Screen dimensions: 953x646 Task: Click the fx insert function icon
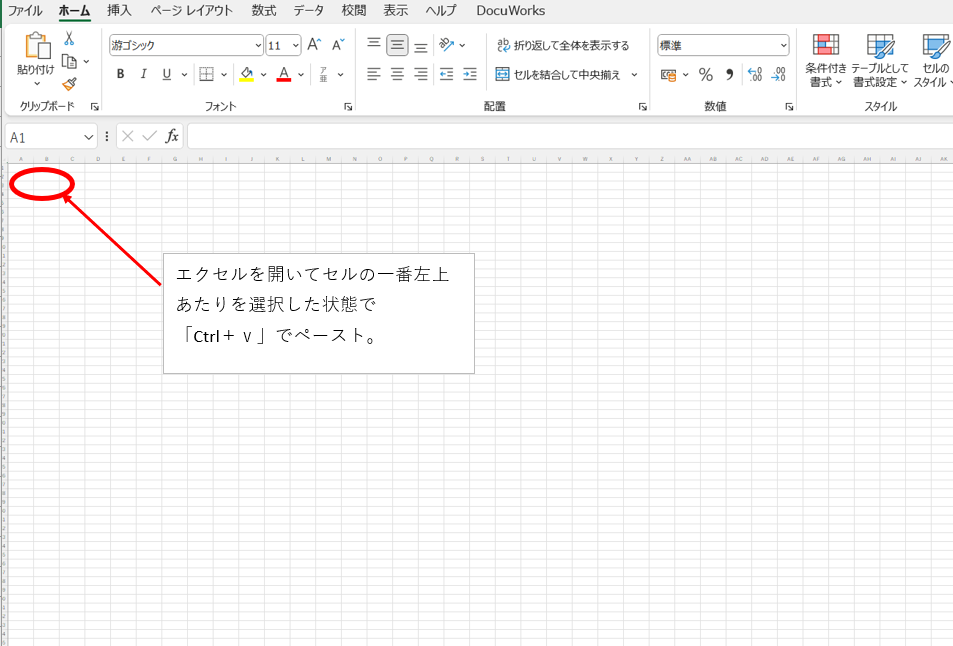tap(172, 136)
